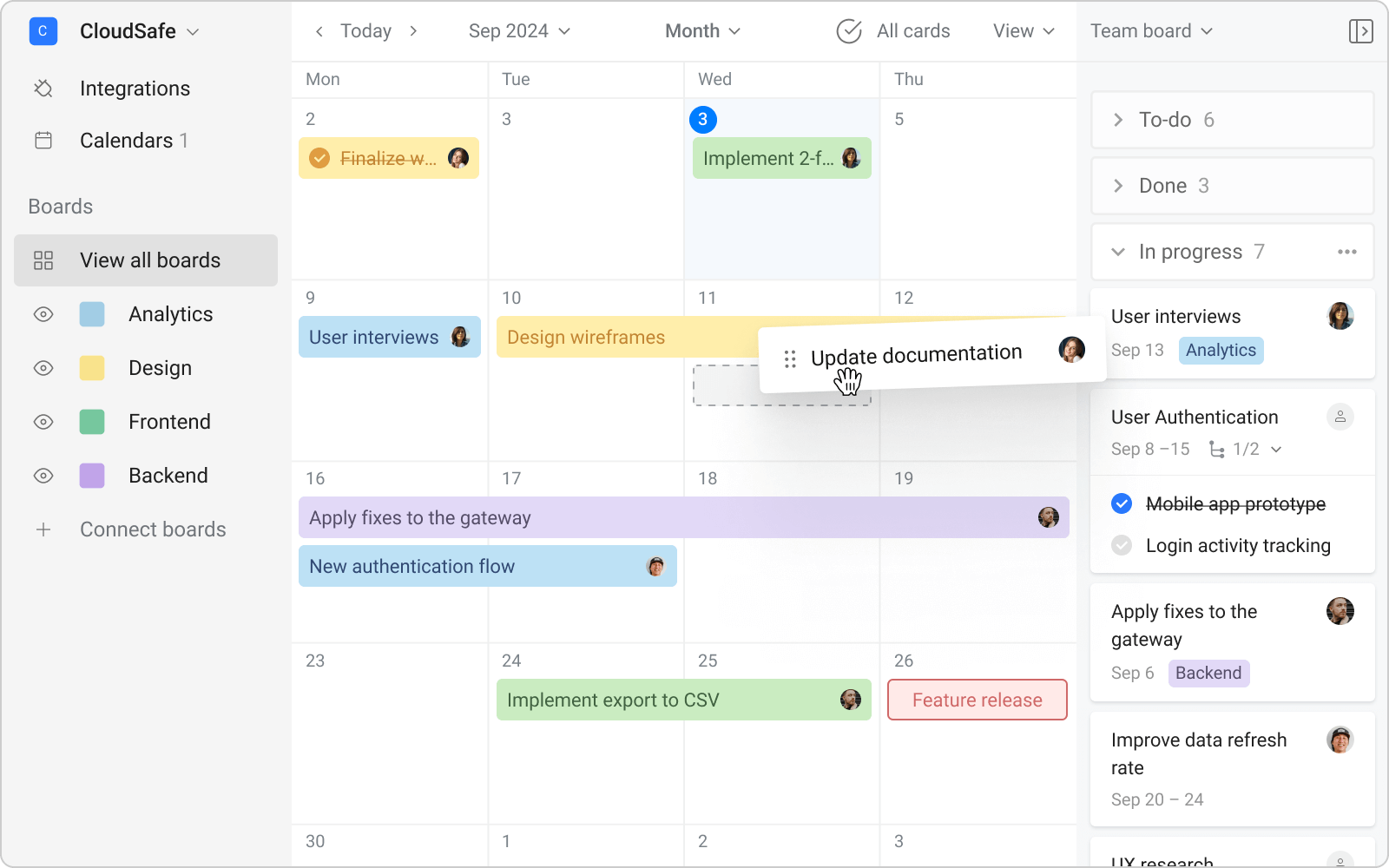Open the Team board switcher

1149,30
